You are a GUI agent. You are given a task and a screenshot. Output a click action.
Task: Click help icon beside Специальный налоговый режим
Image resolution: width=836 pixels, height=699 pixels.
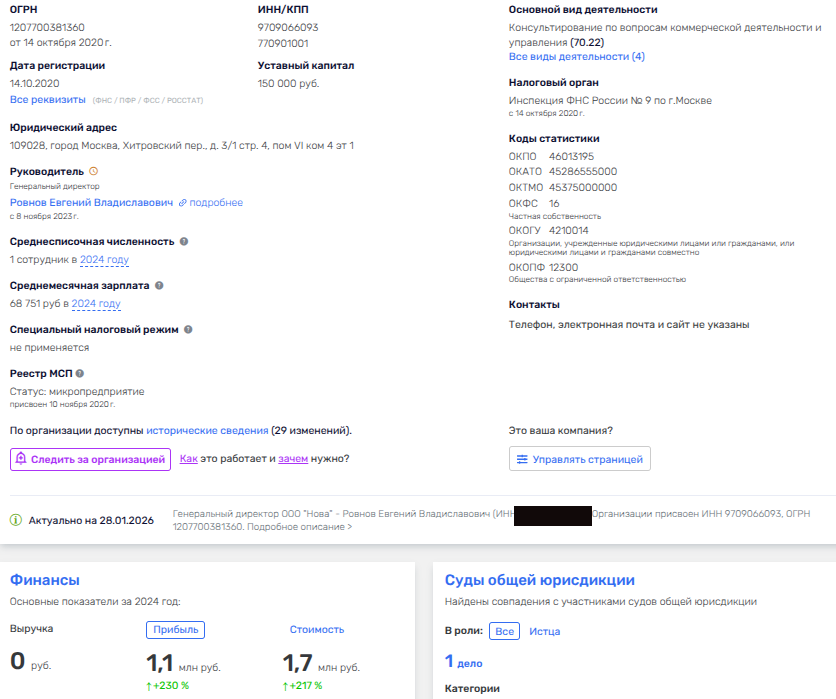pyautogui.click(x=188, y=329)
